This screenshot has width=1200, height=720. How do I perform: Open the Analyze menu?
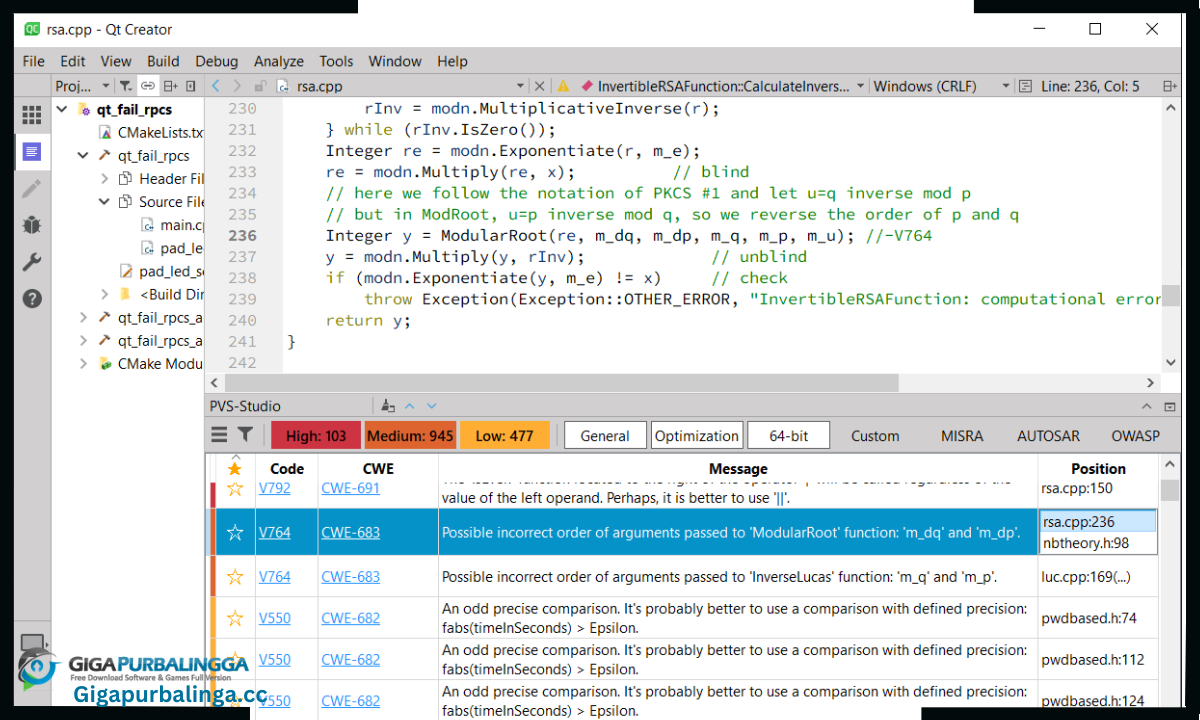click(x=279, y=61)
